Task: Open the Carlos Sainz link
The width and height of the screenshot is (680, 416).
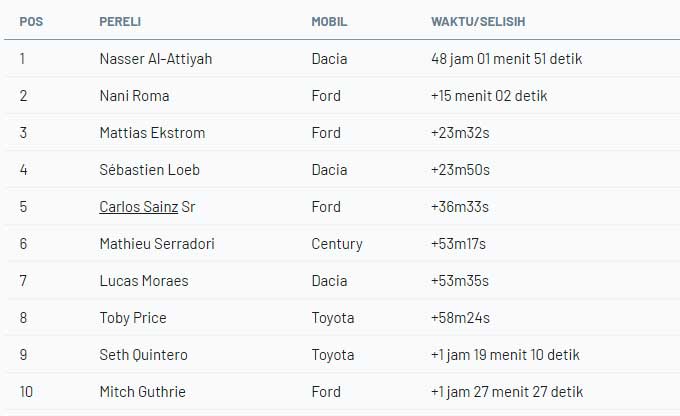Action: [x=138, y=207]
